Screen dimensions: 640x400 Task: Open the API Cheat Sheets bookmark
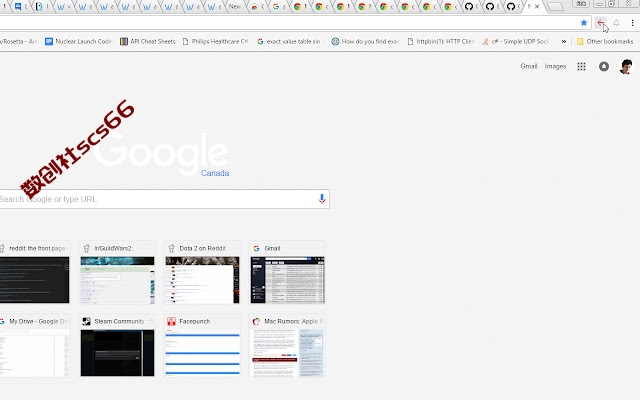(x=148, y=41)
